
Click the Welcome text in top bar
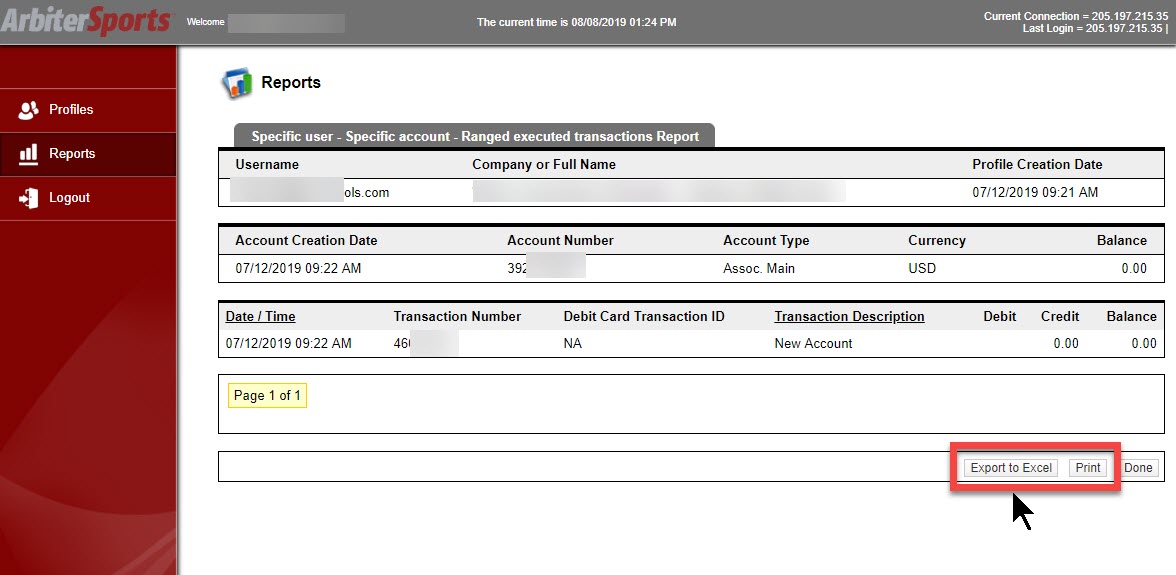pos(206,22)
